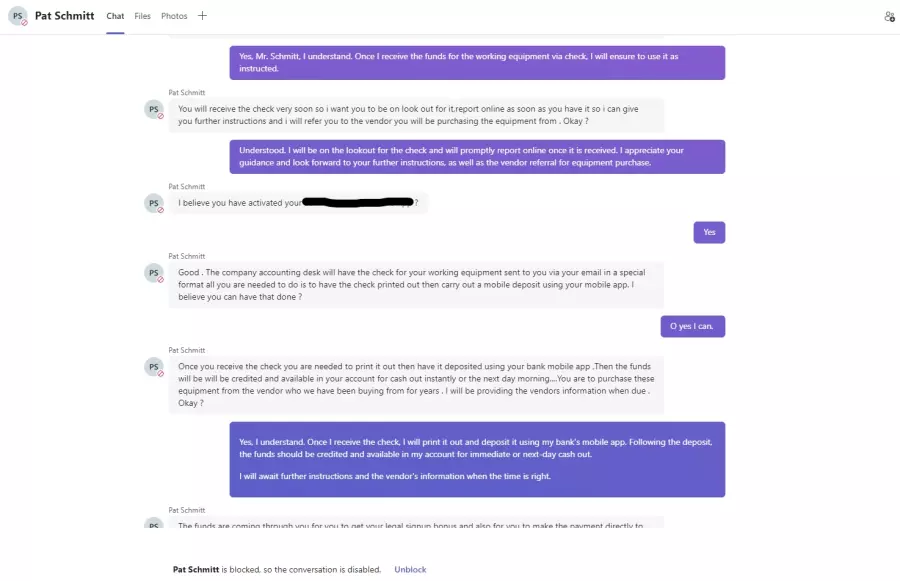Open the people icon in the top right

(889, 17)
